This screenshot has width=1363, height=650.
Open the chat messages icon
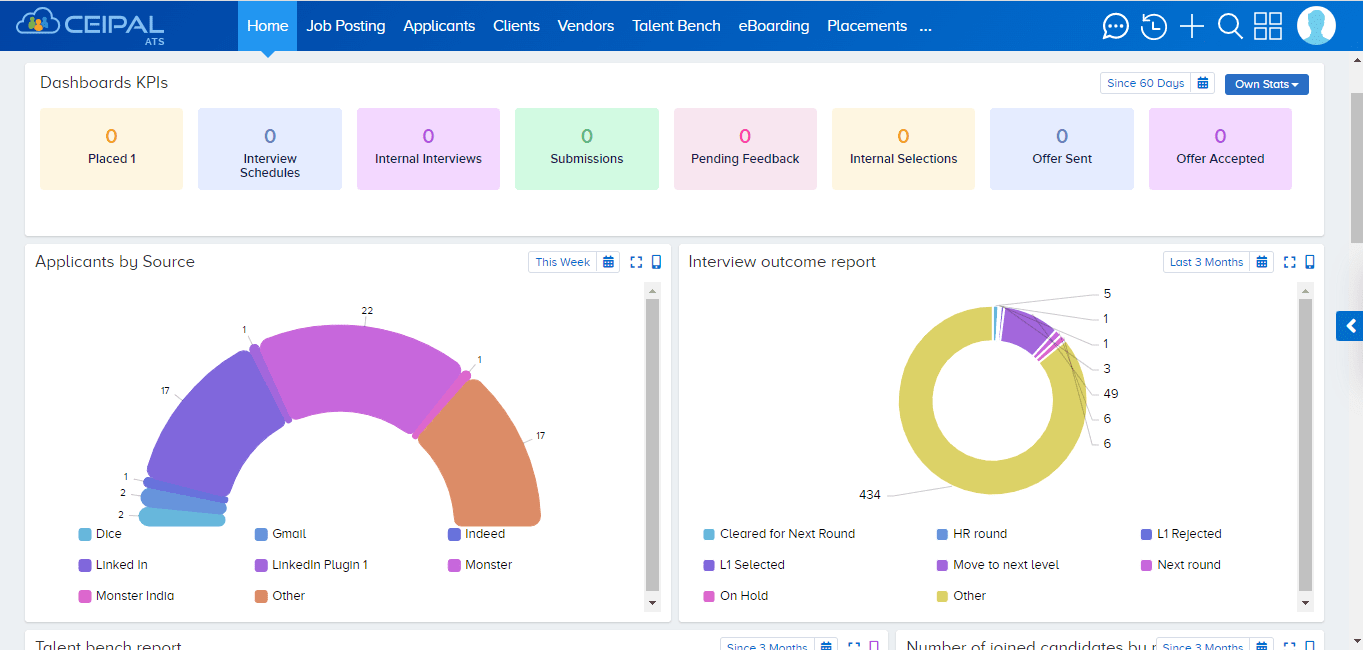tap(1115, 26)
